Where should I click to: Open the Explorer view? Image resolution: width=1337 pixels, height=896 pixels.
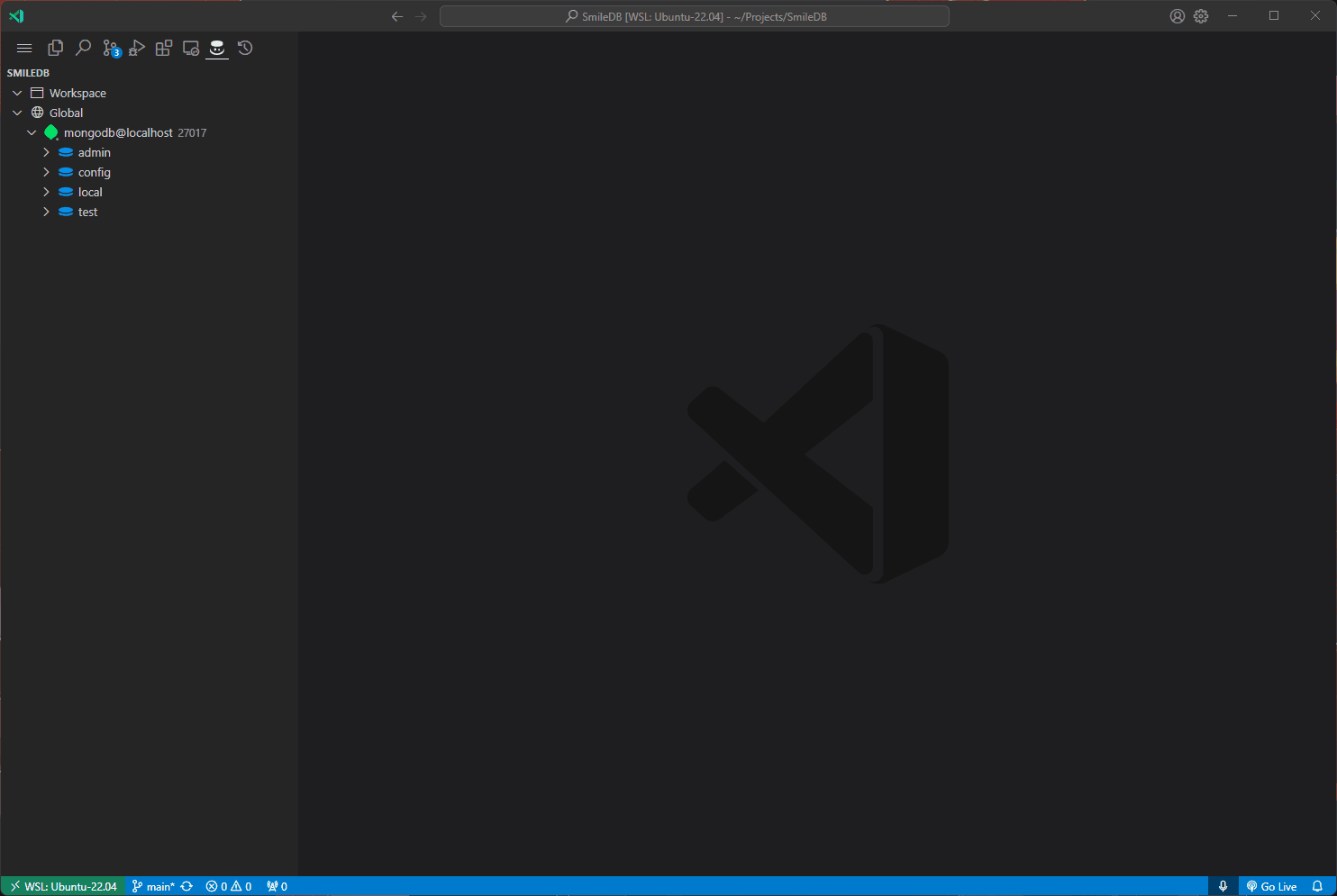(x=55, y=48)
